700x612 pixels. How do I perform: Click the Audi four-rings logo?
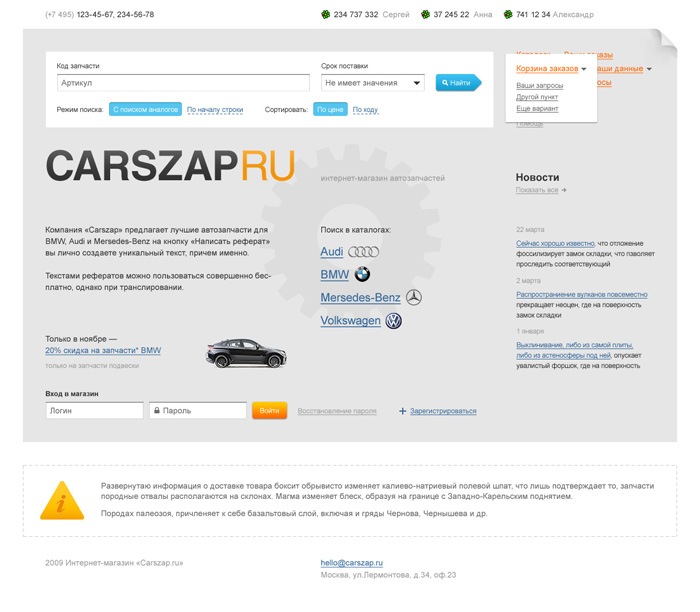pos(364,252)
